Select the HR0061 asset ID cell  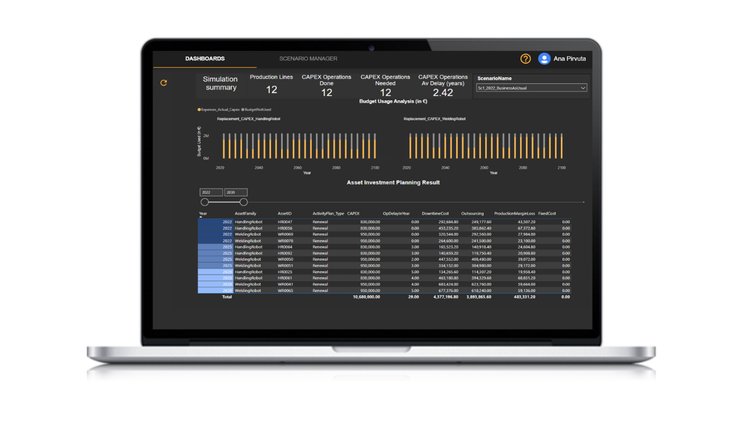coord(285,278)
